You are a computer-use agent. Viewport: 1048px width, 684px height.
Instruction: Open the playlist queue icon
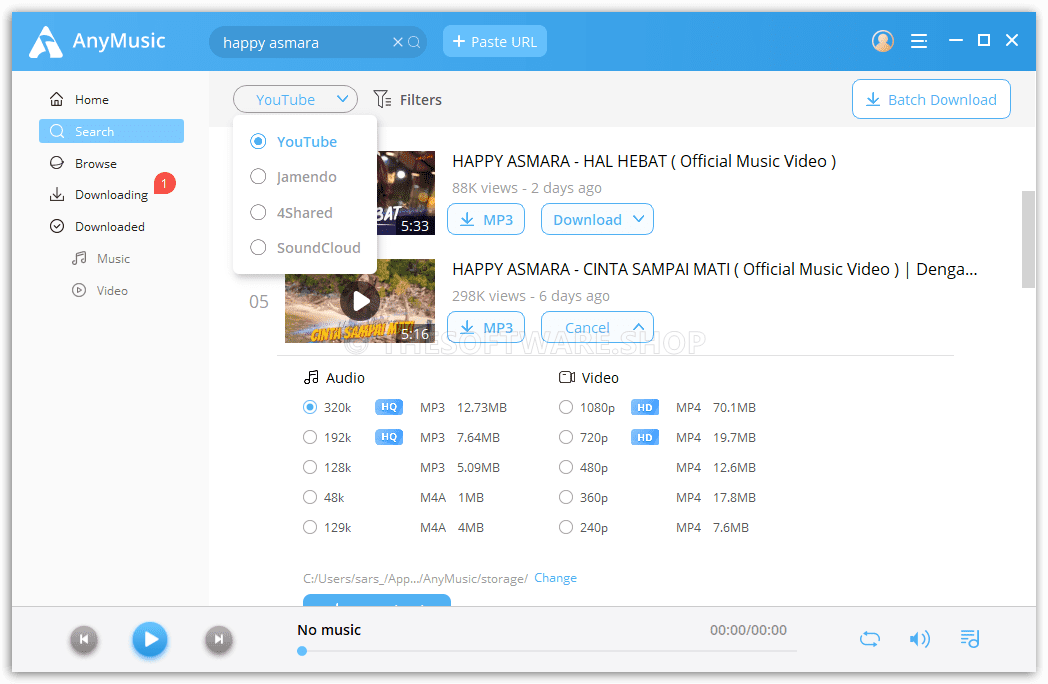(x=970, y=639)
